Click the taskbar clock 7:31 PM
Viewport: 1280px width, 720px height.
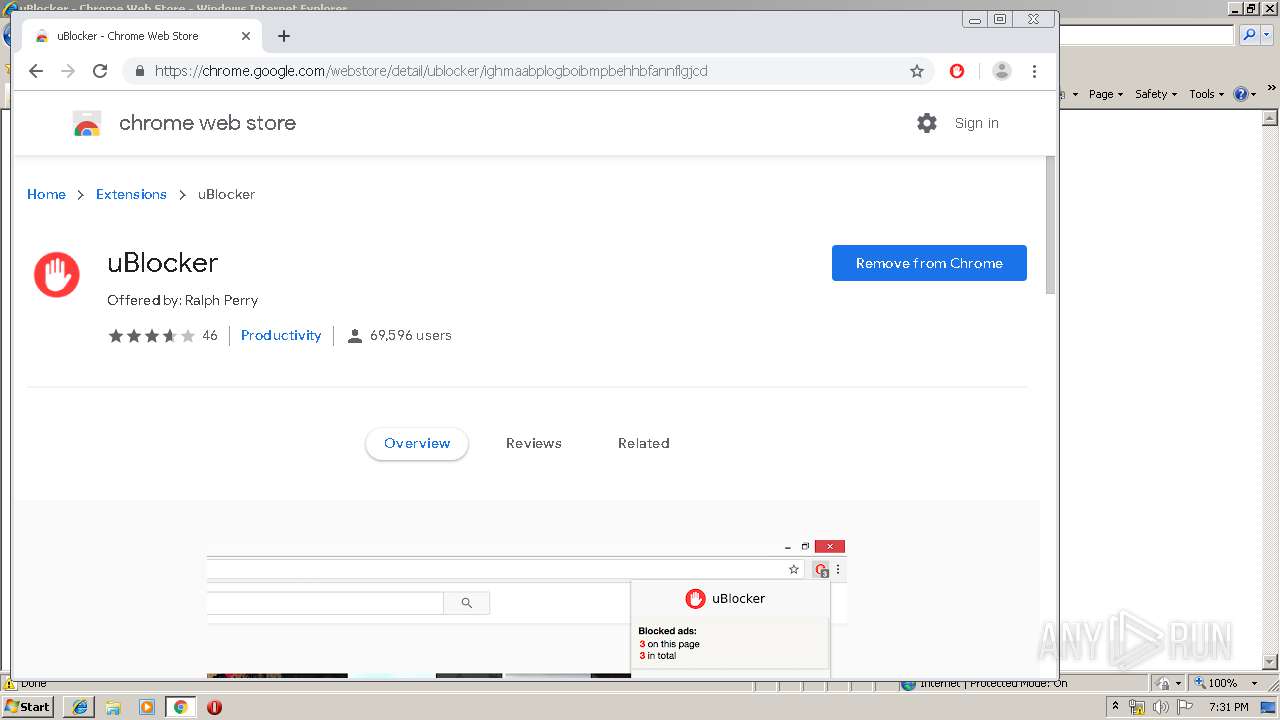tap(1229, 707)
